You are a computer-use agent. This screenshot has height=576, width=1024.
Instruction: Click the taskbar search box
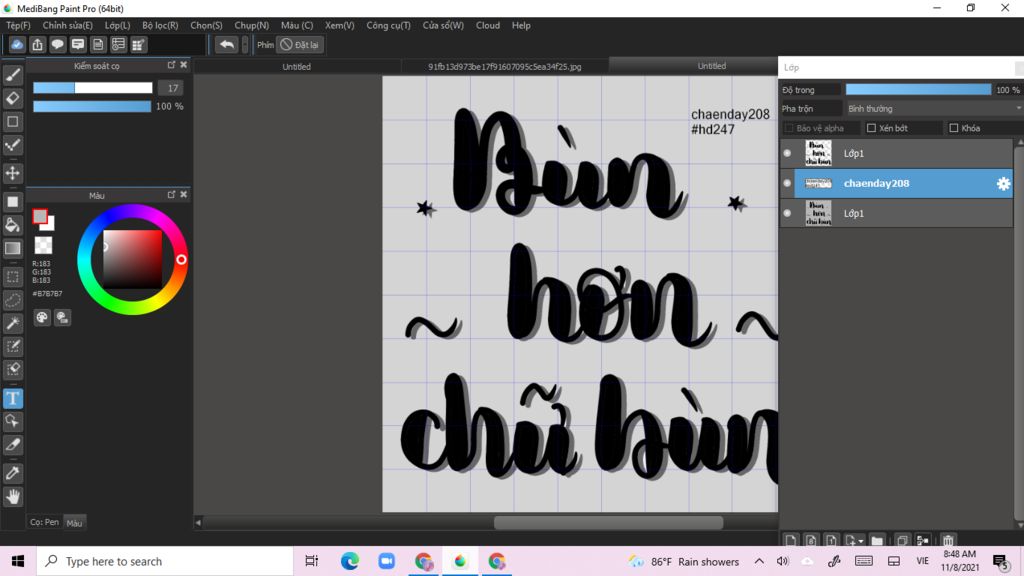point(165,561)
